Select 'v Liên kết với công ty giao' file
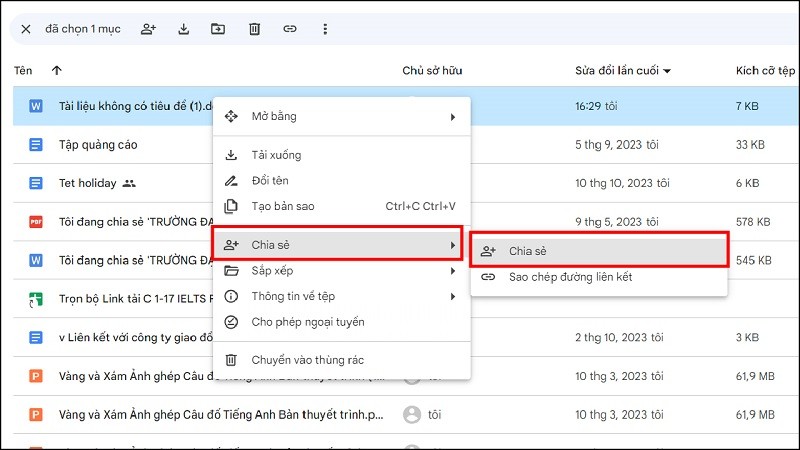The height and width of the screenshot is (450, 800). [136, 337]
